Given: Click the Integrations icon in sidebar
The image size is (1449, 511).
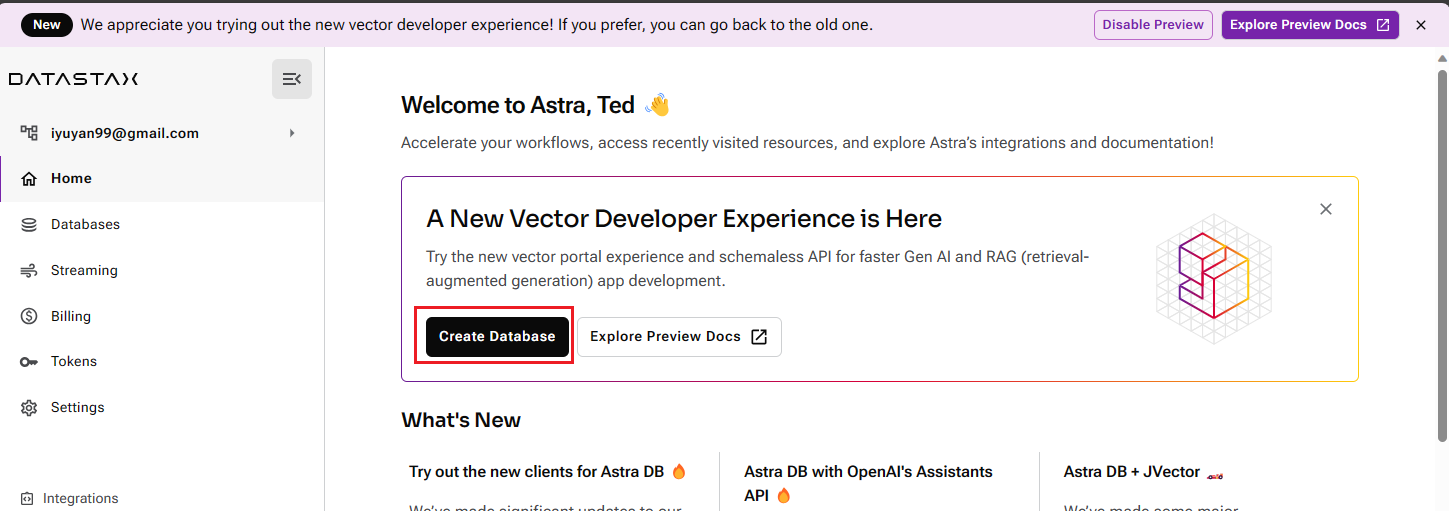Looking at the screenshot, I should (x=27, y=499).
